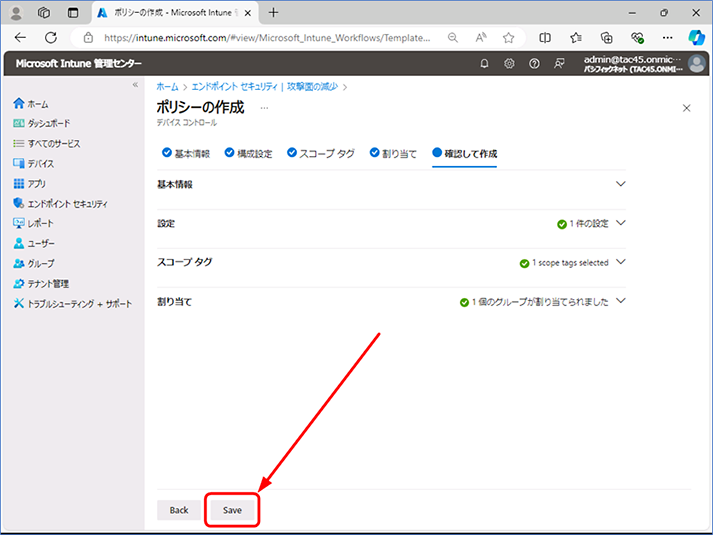The height and width of the screenshot is (535, 713).
Task: Select the 確認して作成 step tab
Action: click(464, 154)
